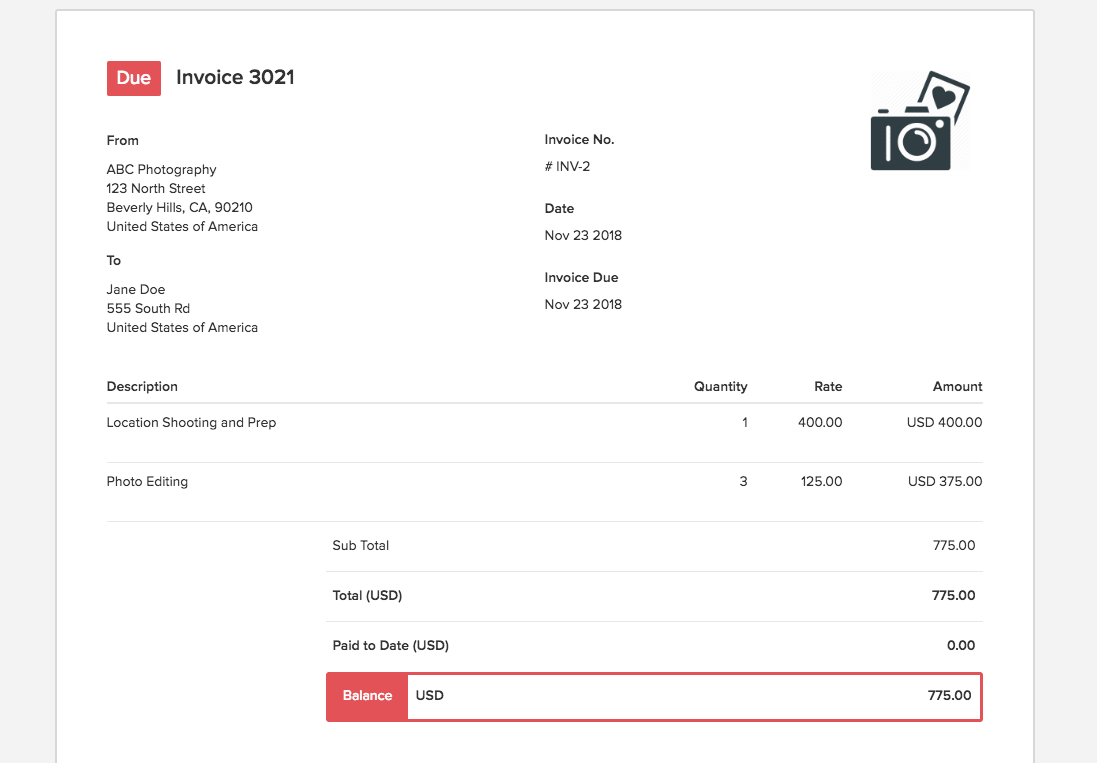The image size is (1097, 763).
Task: Click the Paid to Date row
Action: point(390,645)
